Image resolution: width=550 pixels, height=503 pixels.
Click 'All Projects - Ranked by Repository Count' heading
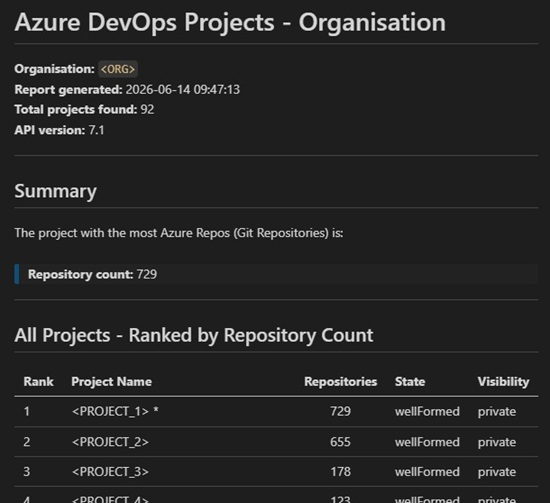tap(194, 335)
